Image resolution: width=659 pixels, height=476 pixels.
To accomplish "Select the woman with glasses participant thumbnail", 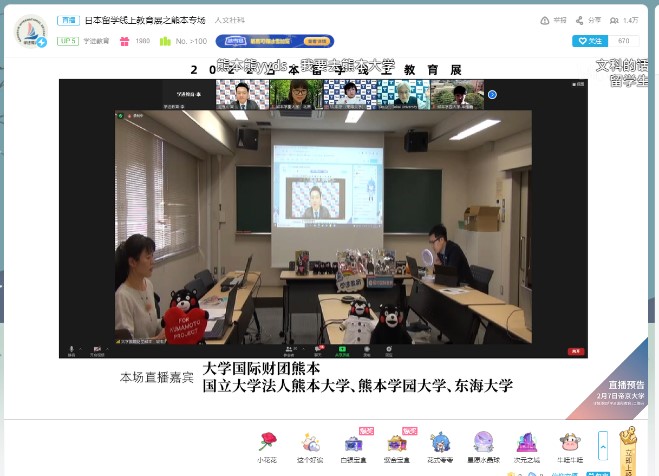I will [x=296, y=95].
